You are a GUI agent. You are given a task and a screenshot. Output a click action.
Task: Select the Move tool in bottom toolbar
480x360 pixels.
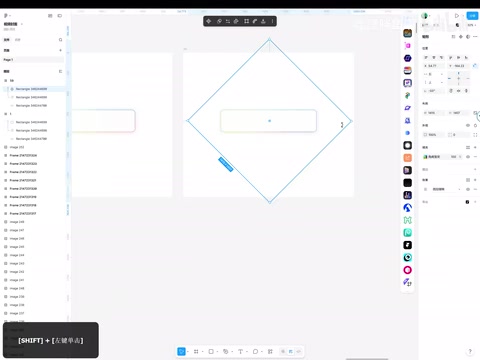pyautogui.click(x=181, y=351)
